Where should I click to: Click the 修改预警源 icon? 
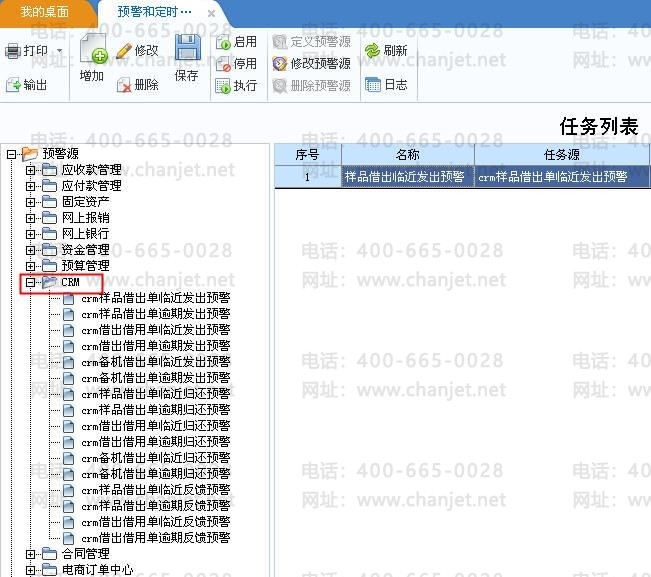pos(280,64)
